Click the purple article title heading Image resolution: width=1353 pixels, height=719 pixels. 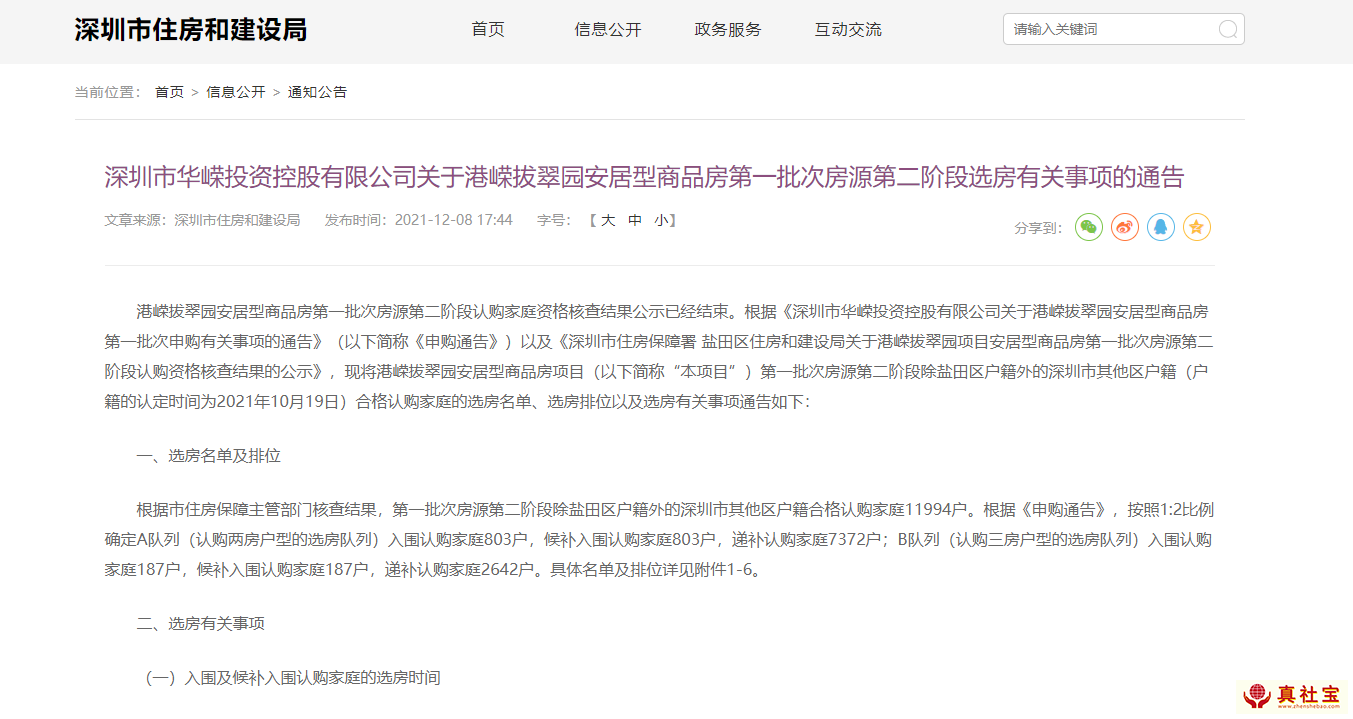(644, 178)
